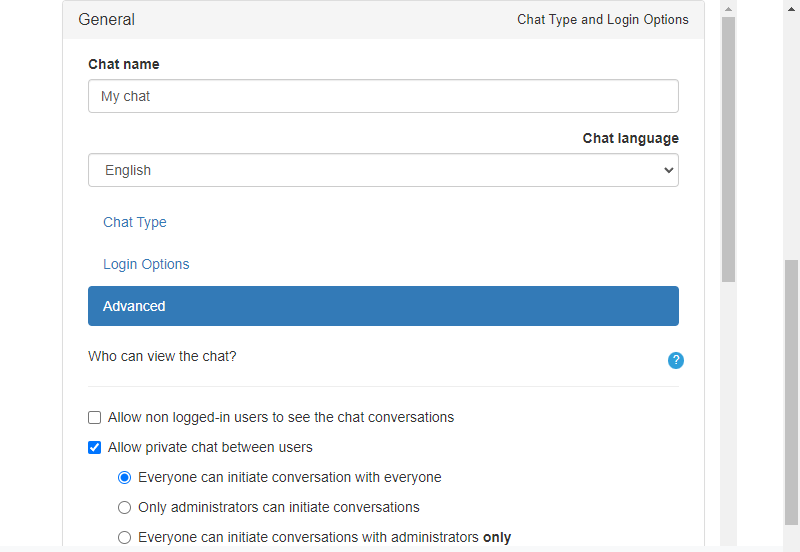Switch to the Chat Type tab
Viewport: 800px width, 552px height.
(x=135, y=222)
